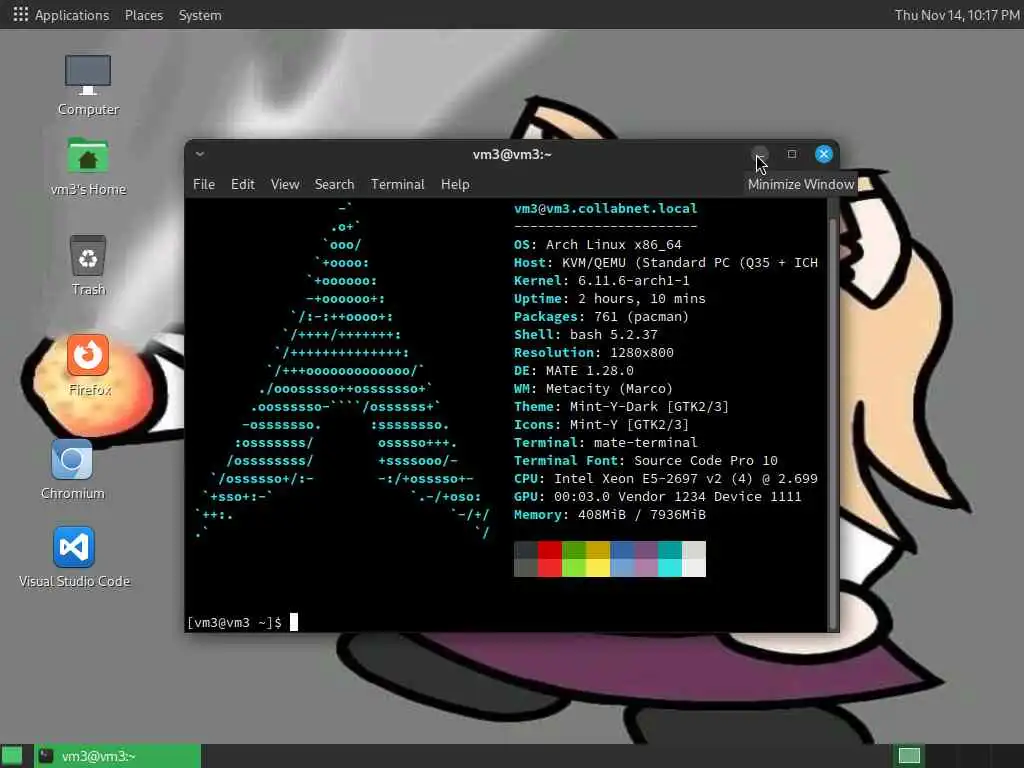
Task: Click the Uptime: 2 hours, 10 mins line
Action: pyautogui.click(x=609, y=298)
